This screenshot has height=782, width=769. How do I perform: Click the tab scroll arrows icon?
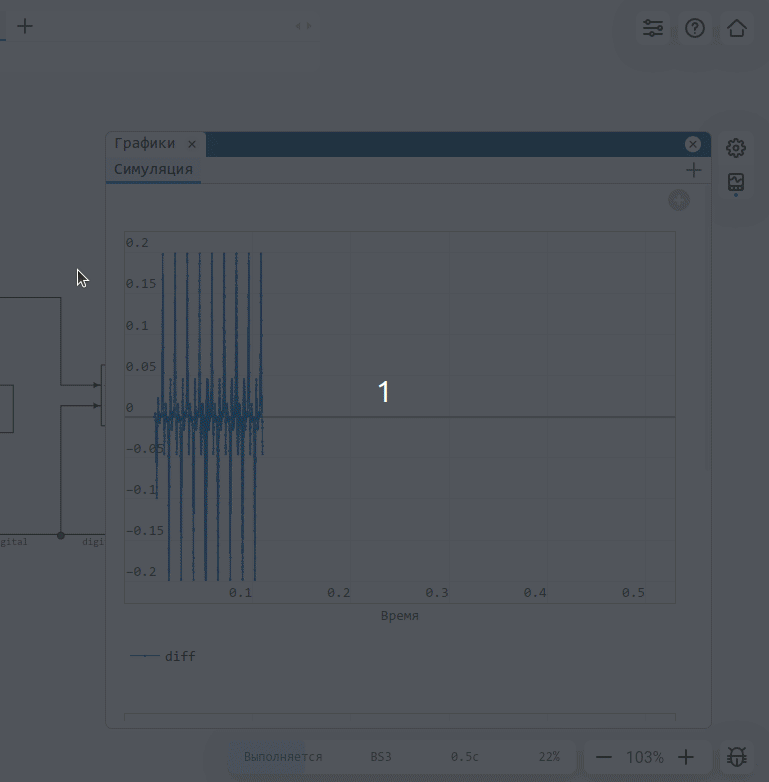(x=303, y=26)
